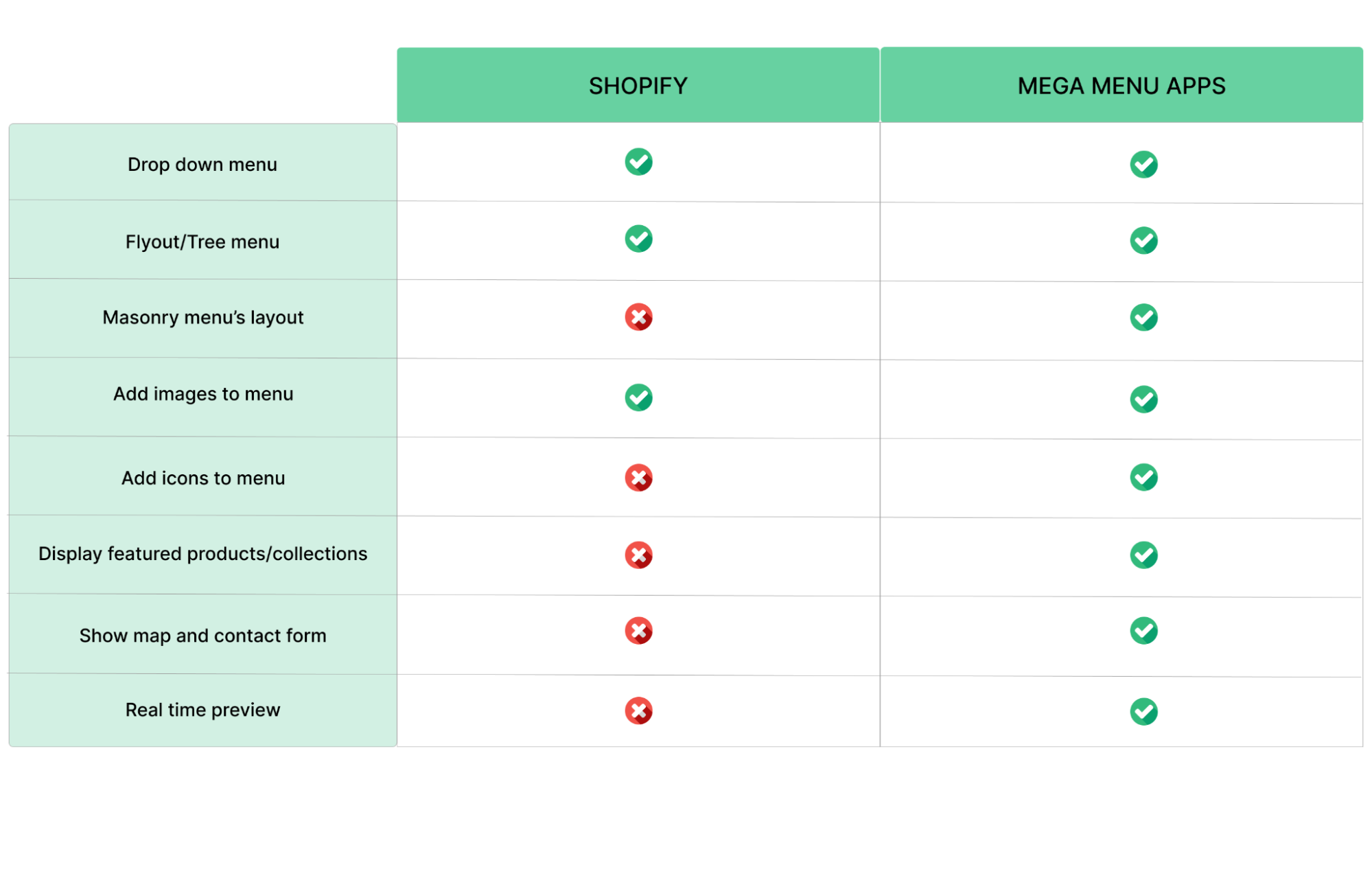Screen dimensions: 1372x869
Task: Click Shopify's red X for Display featured products/collections
Action: pos(638,555)
